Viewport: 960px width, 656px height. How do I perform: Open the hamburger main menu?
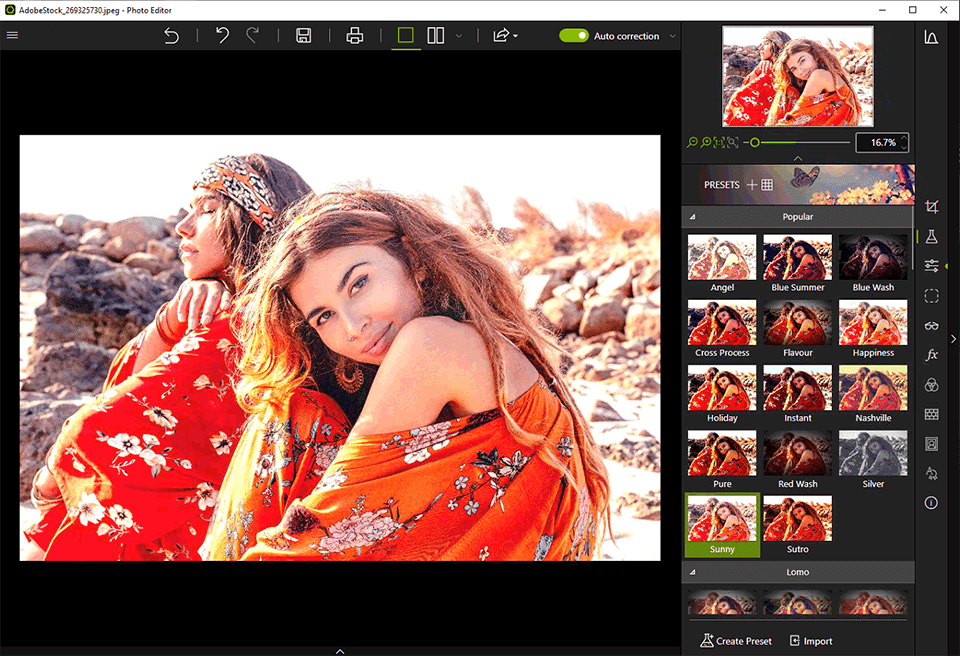click(x=13, y=35)
